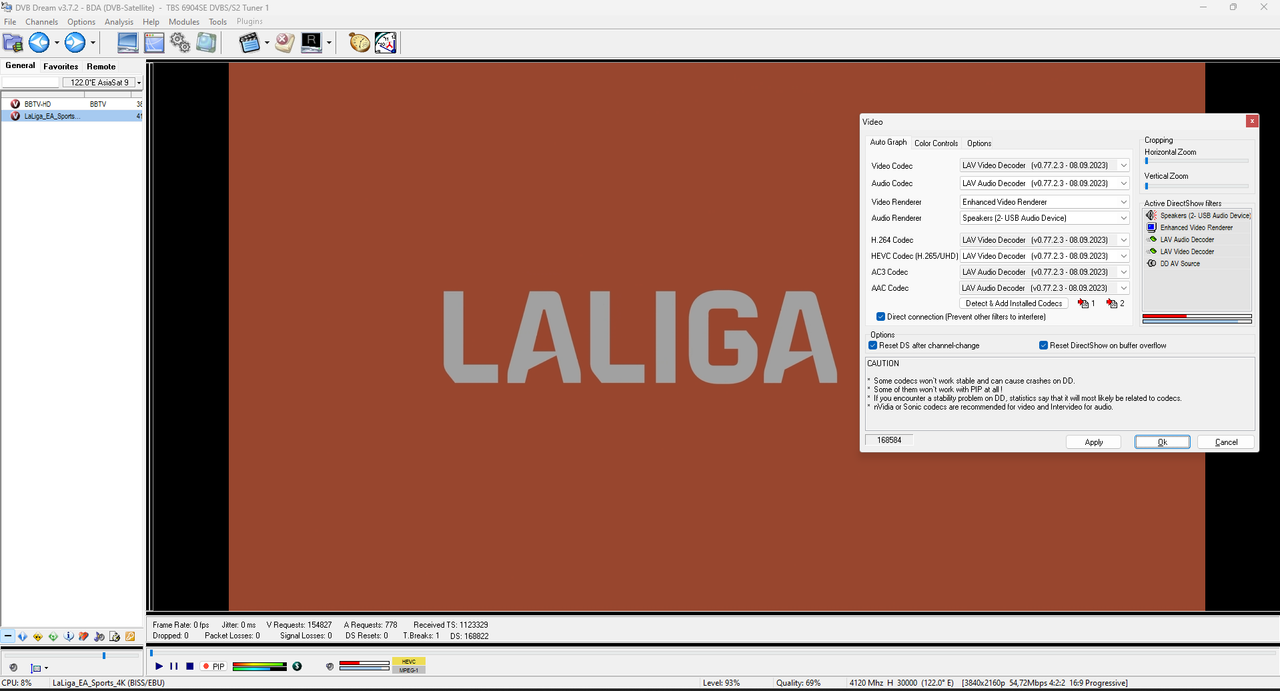Open the graph window toolbar icon

point(154,42)
